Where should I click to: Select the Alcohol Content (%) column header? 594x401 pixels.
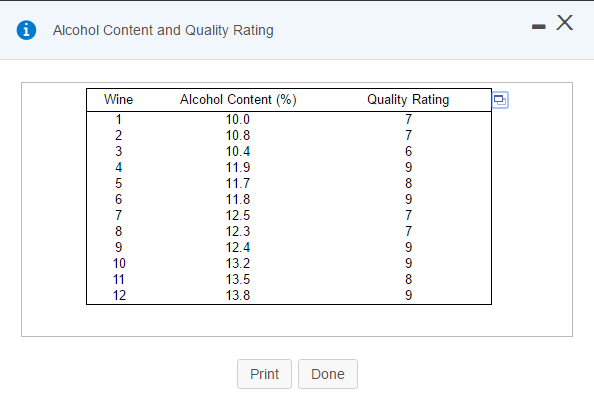238,100
